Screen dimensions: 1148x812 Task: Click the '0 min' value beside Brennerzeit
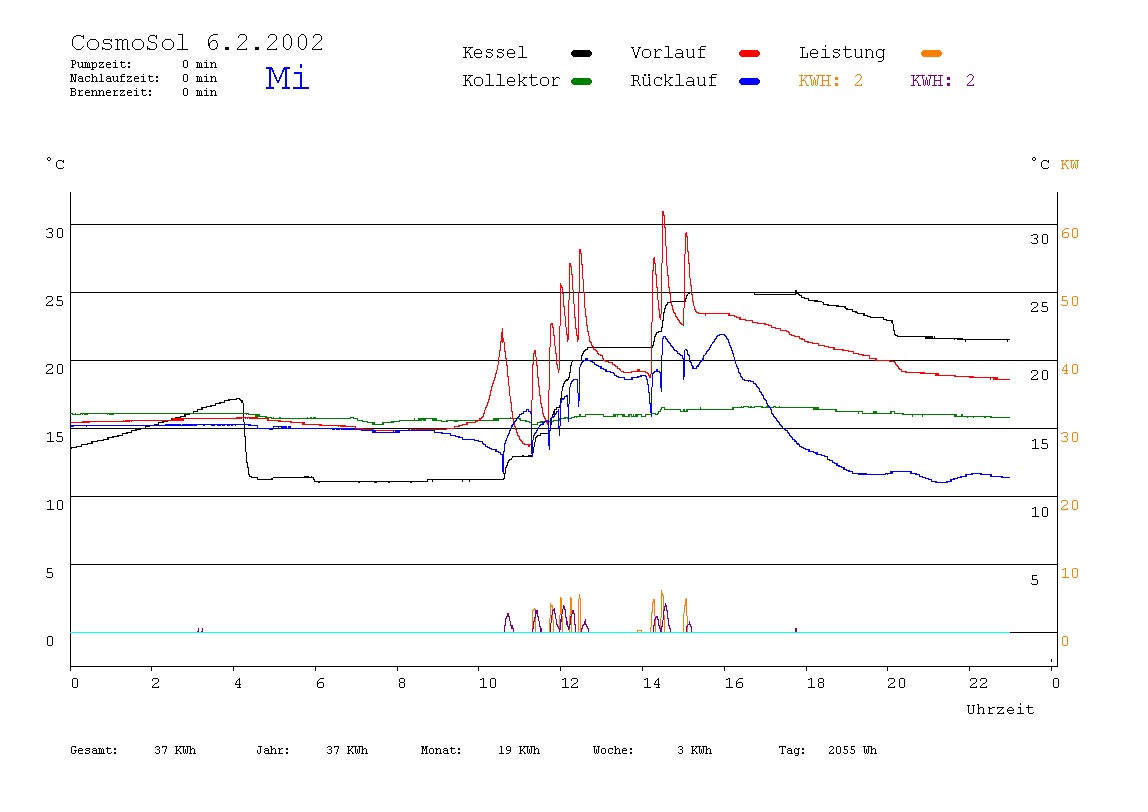coord(200,92)
